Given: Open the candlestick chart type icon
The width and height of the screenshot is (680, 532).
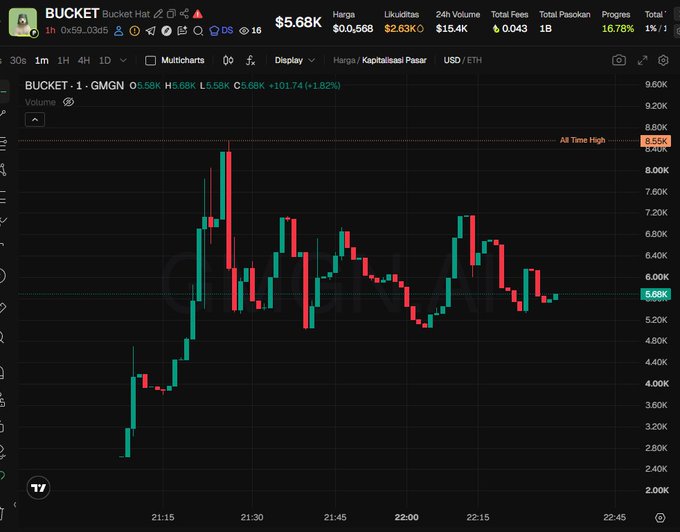Looking at the screenshot, I should (x=228, y=60).
